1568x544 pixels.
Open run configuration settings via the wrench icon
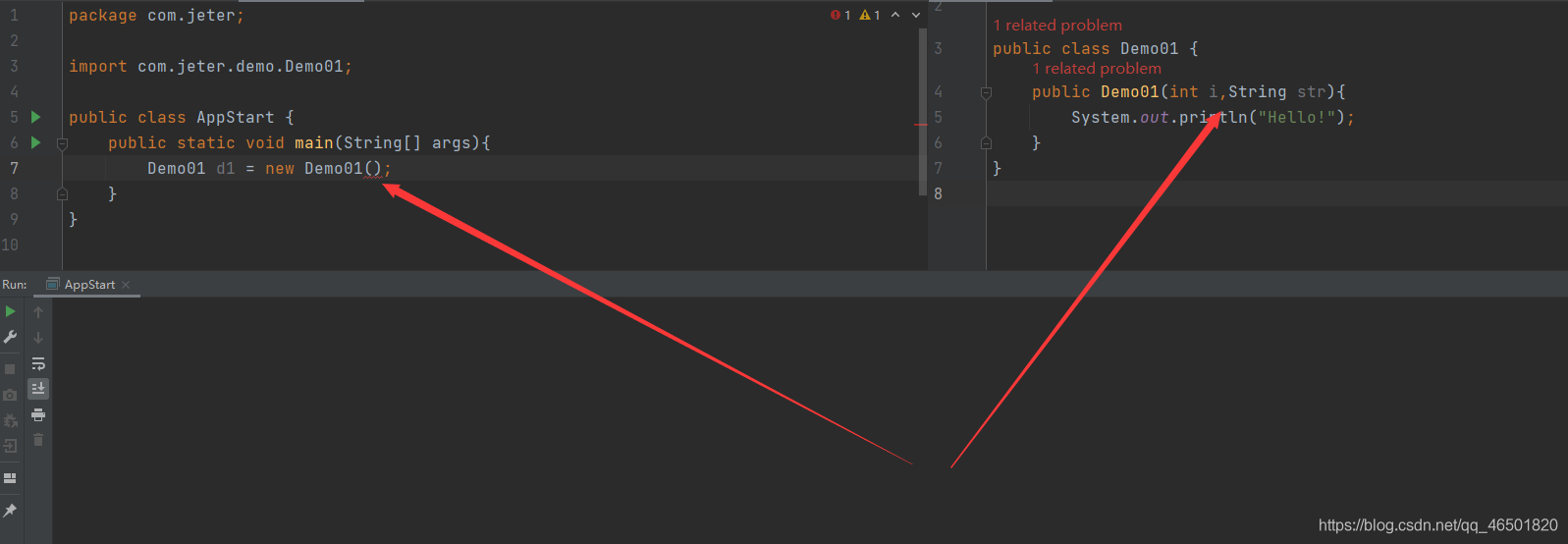tap(10, 337)
